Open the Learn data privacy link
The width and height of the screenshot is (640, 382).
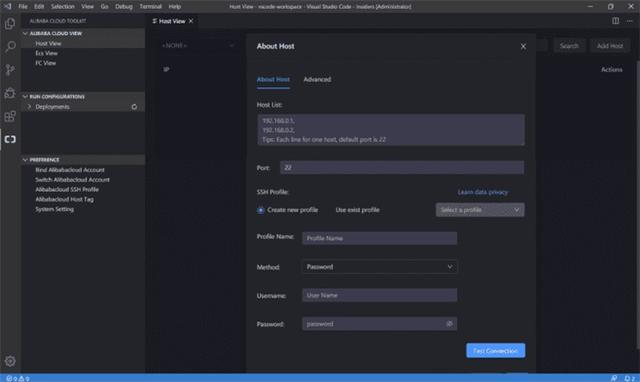[x=482, y=192]
